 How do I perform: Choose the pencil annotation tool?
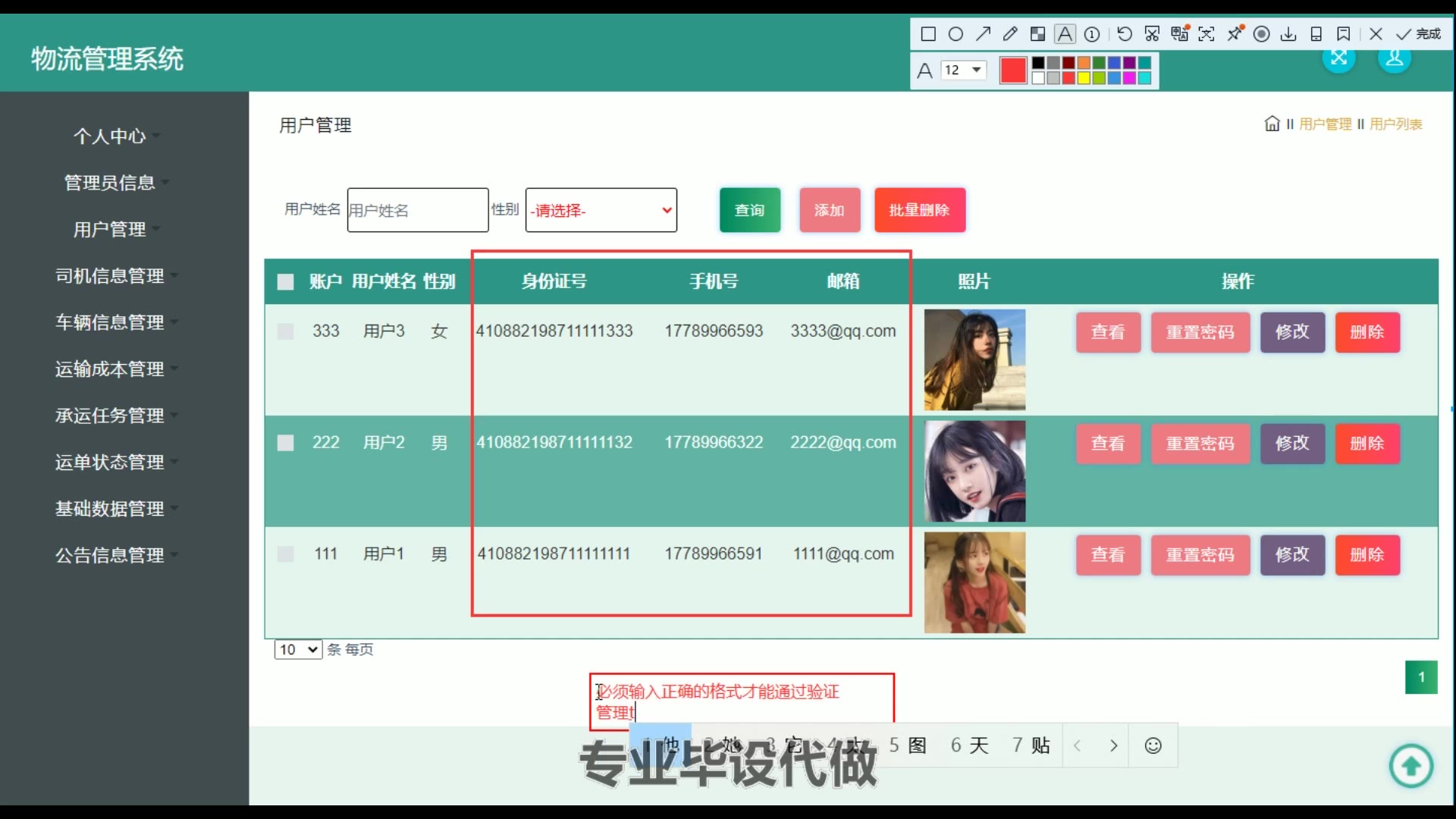click(x=1010, y=34)
